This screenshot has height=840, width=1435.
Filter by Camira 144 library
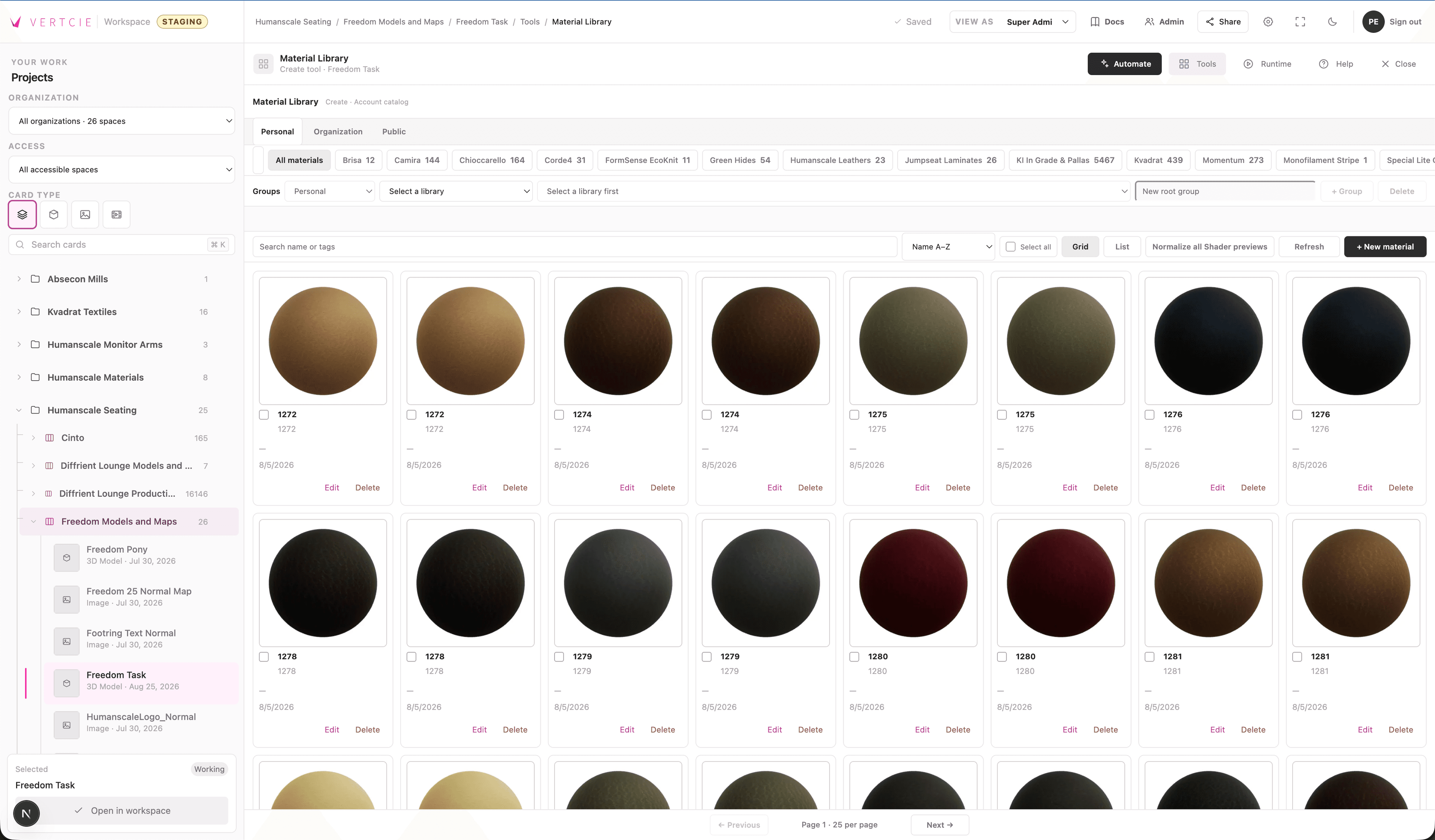point(417,161)
